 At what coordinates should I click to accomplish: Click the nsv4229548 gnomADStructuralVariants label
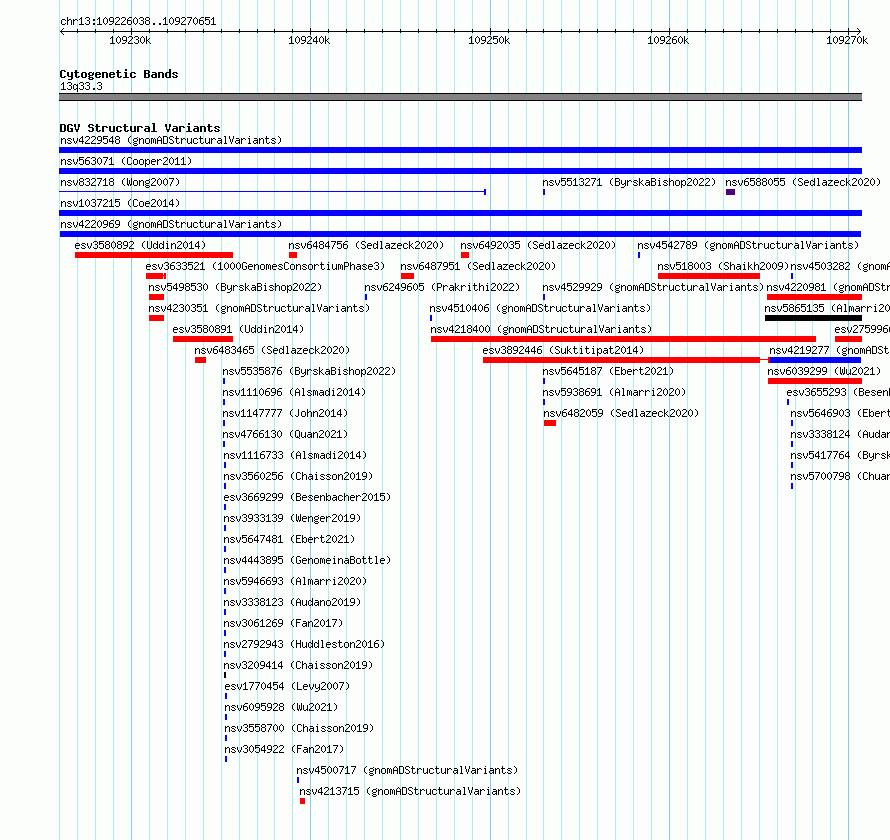pos(171,140)
